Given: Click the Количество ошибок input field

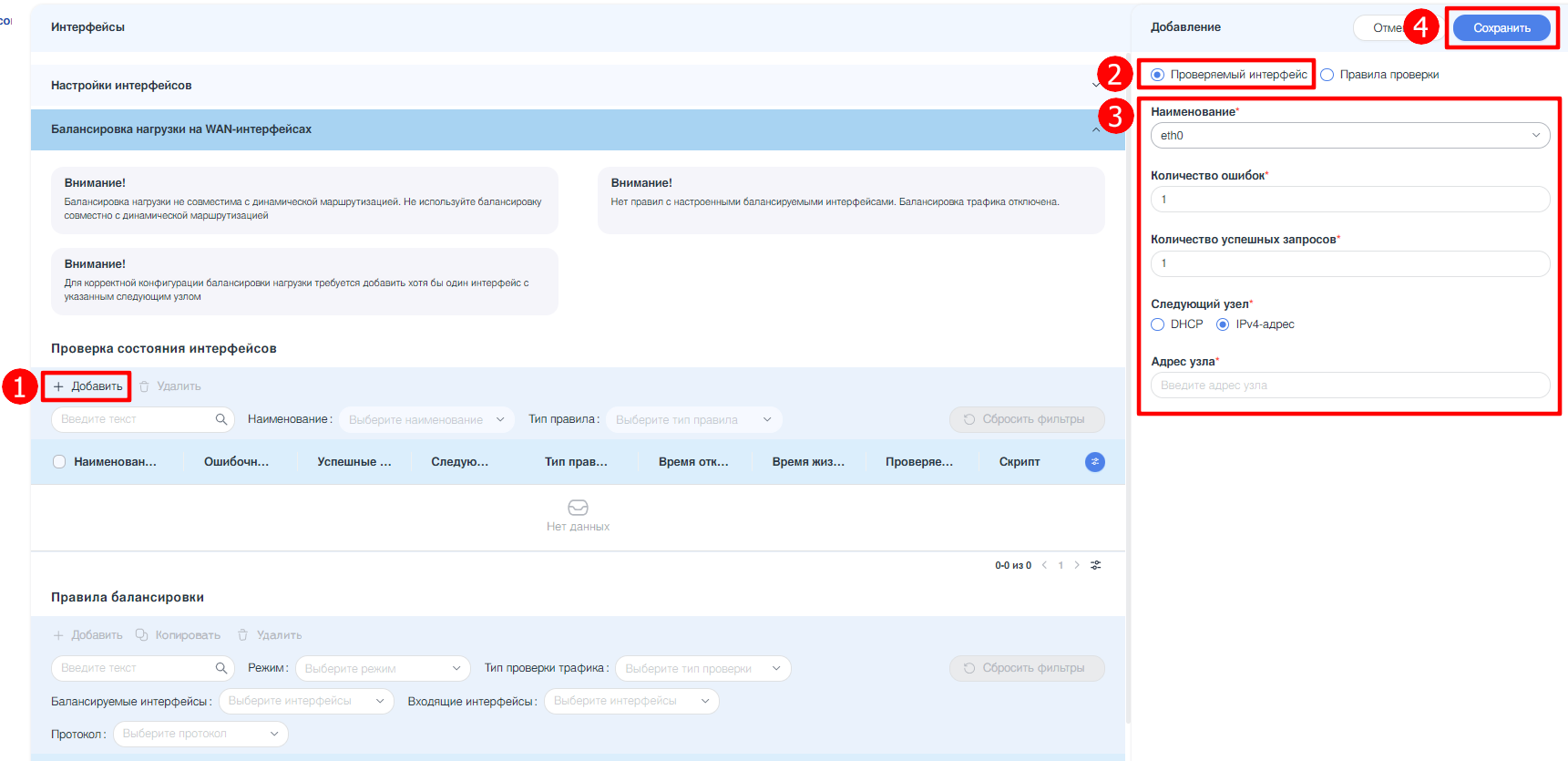Looking at the screenshot, I should (x=1348, y=200).
